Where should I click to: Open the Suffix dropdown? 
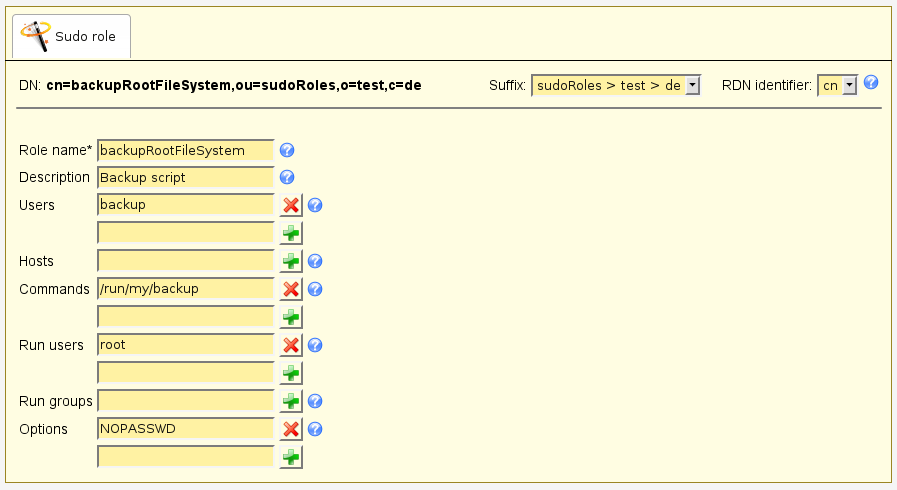[617, 86]
